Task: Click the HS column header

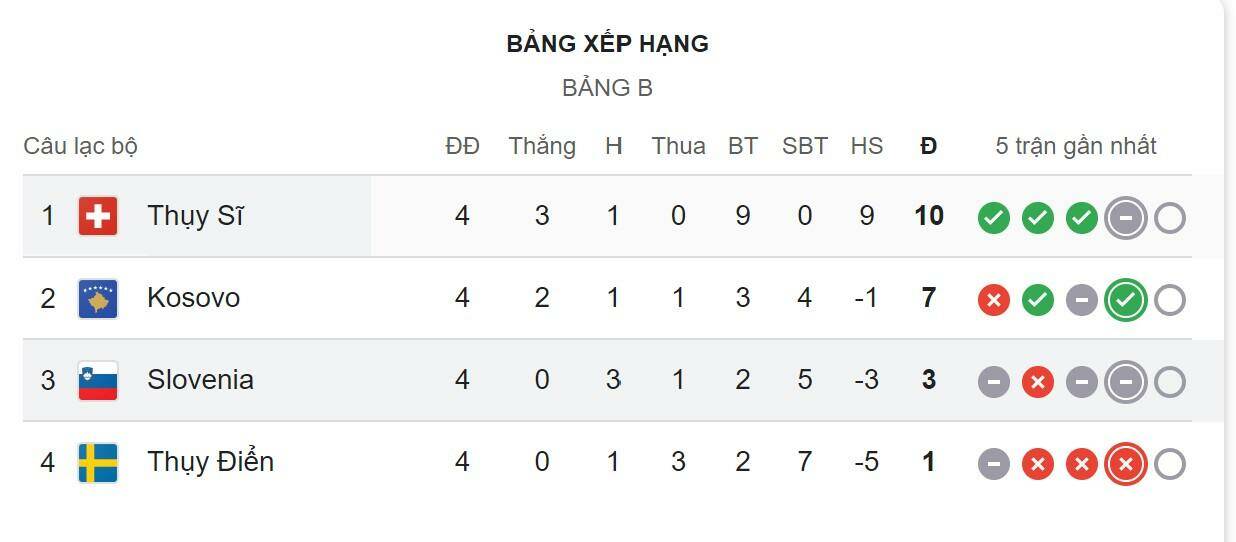Action: [866, 146]
